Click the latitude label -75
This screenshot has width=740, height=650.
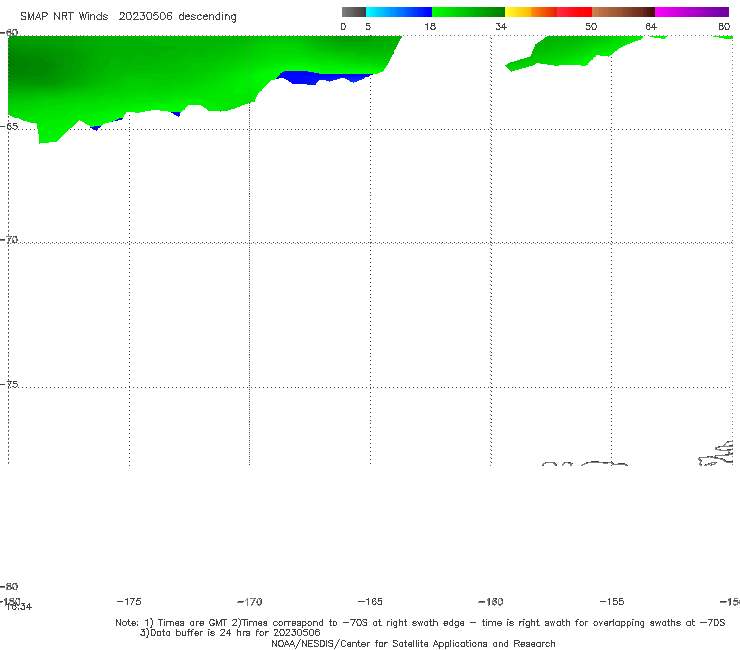point(9,384)
